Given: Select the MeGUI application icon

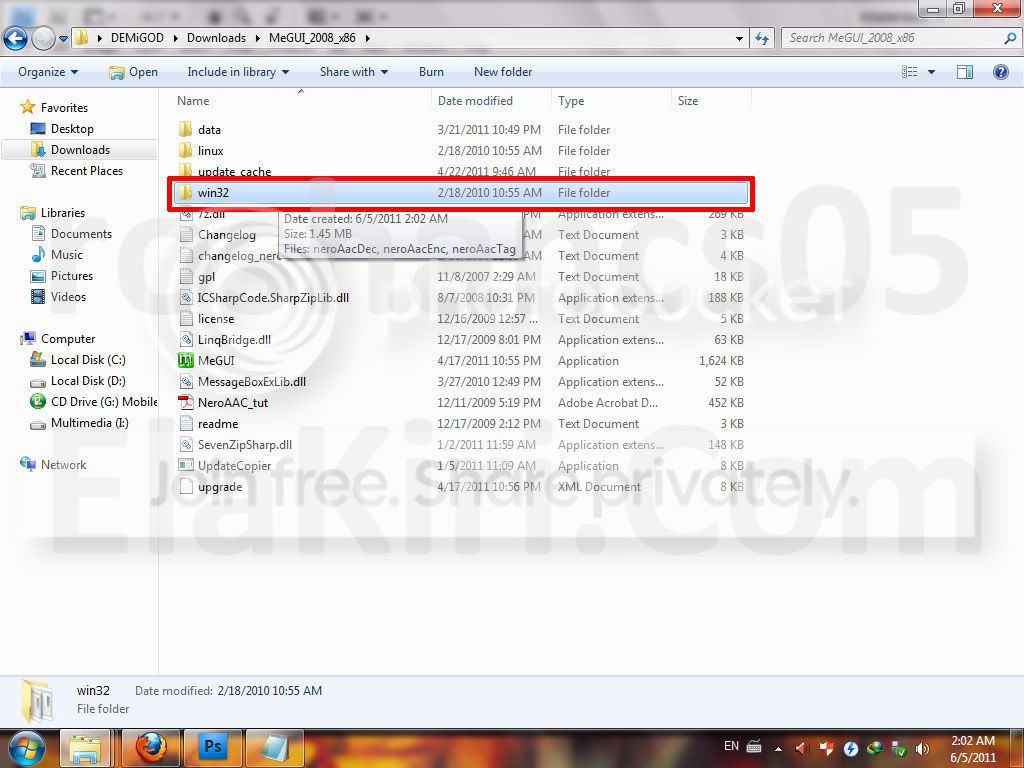Looking at the screenshot, I should click(185, 360).
